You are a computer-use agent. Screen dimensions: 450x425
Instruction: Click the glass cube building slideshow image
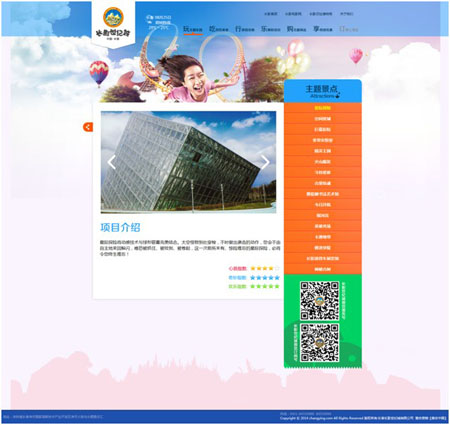click(188, 162)
